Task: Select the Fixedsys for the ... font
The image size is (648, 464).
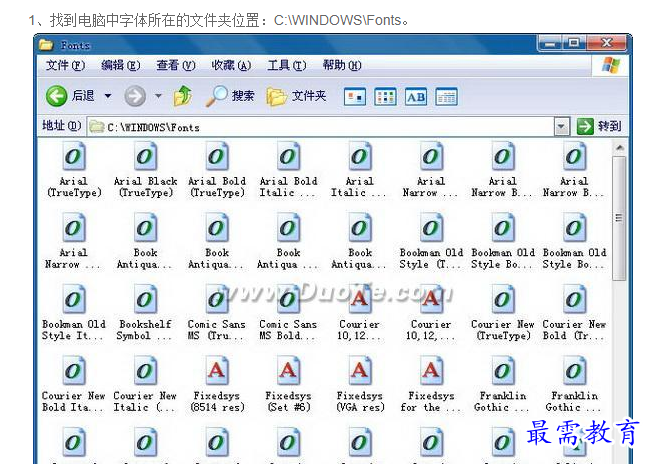Action: point(431,384)
